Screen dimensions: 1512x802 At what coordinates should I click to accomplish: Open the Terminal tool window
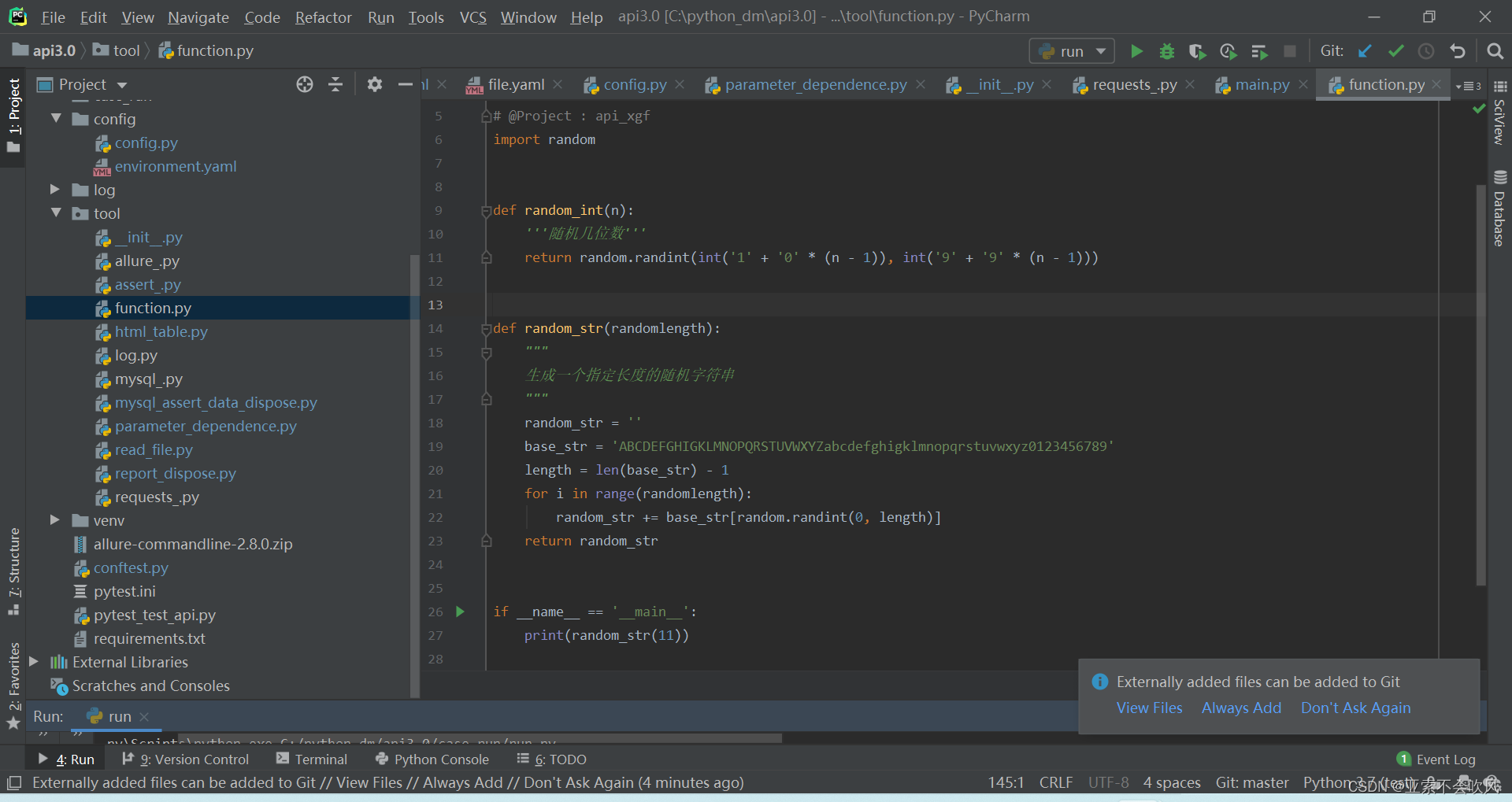pyautogui.click(x=312, y=759)
